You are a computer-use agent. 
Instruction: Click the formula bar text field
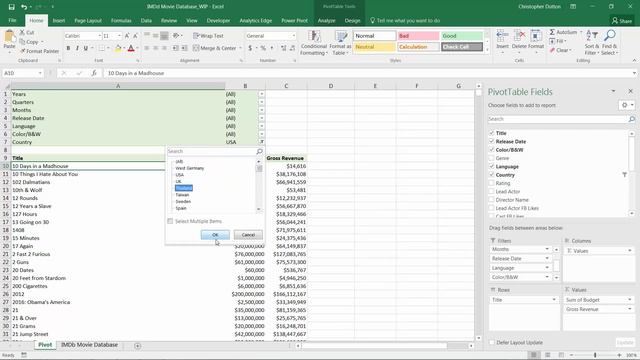[x=367, y=73]
